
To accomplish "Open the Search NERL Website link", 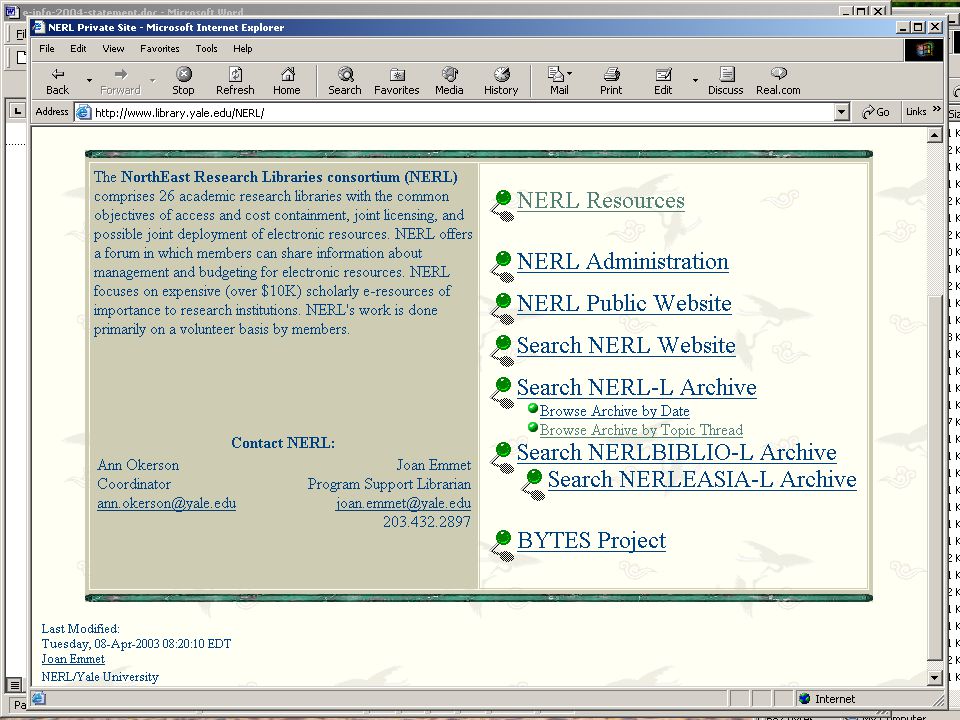I will tap(626, 345).
